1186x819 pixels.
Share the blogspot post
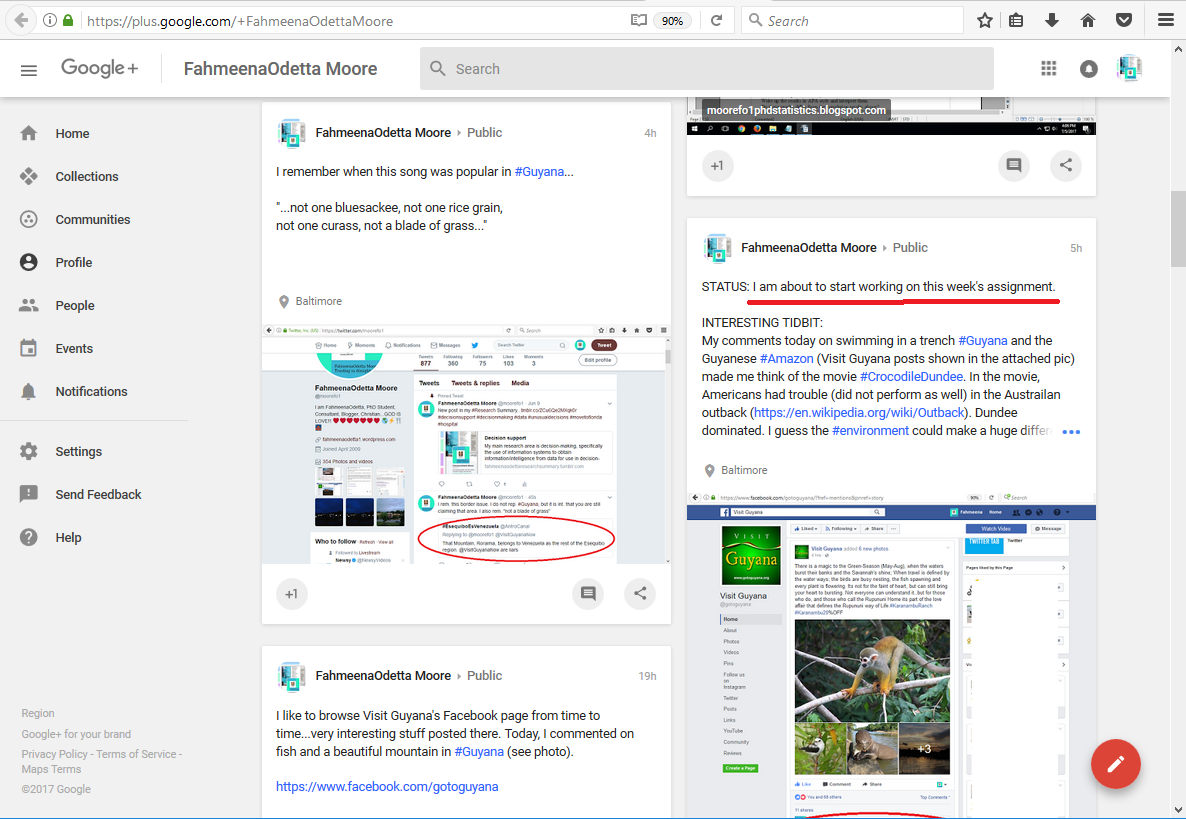coord(1066,166)
